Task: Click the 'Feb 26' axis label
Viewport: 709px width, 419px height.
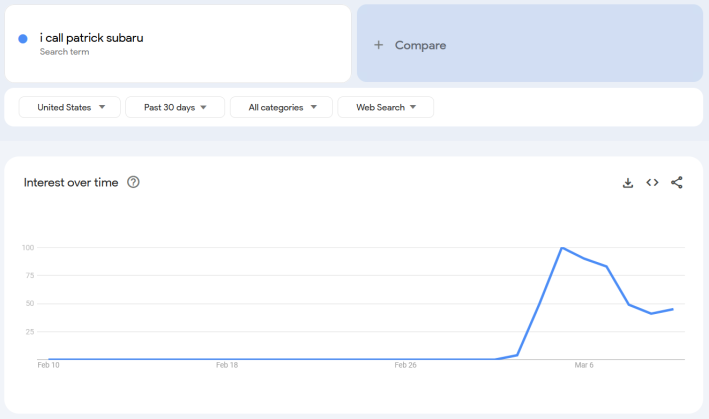Action: pyautogui.click(x=406, y=365)
